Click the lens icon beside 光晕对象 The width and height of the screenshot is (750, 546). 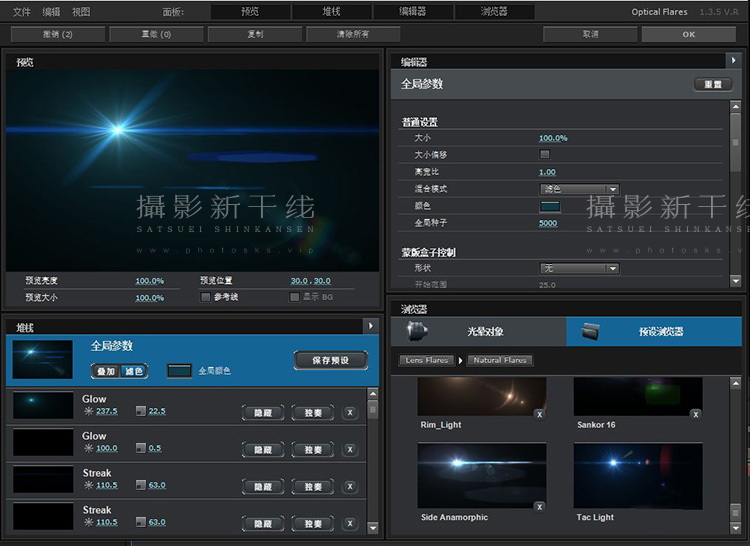[x=417, y=331]
